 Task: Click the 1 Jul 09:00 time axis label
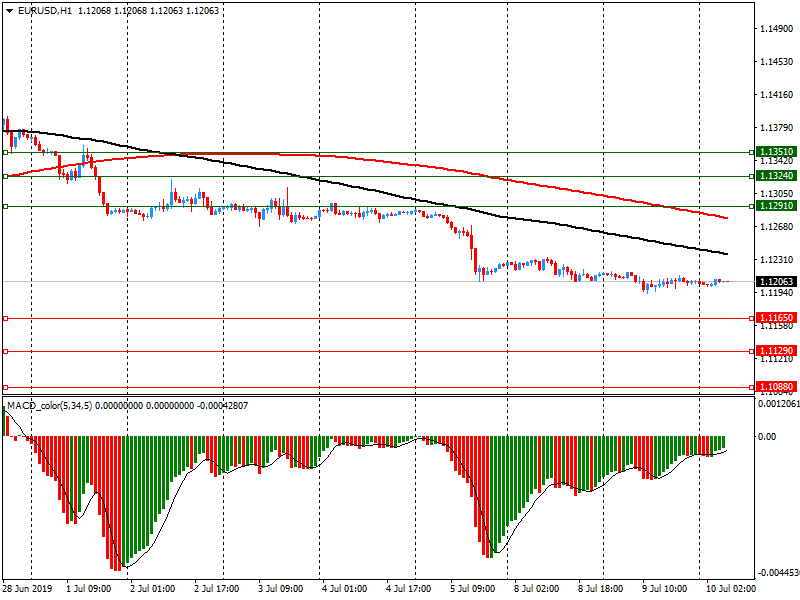point(89,588)
